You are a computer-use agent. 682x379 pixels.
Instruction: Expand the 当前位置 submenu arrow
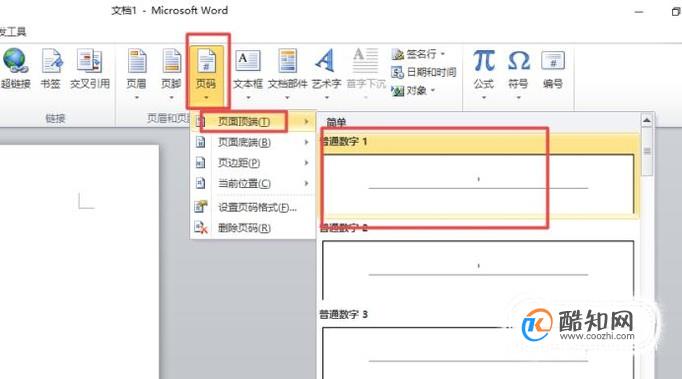[x=306, y=183]
